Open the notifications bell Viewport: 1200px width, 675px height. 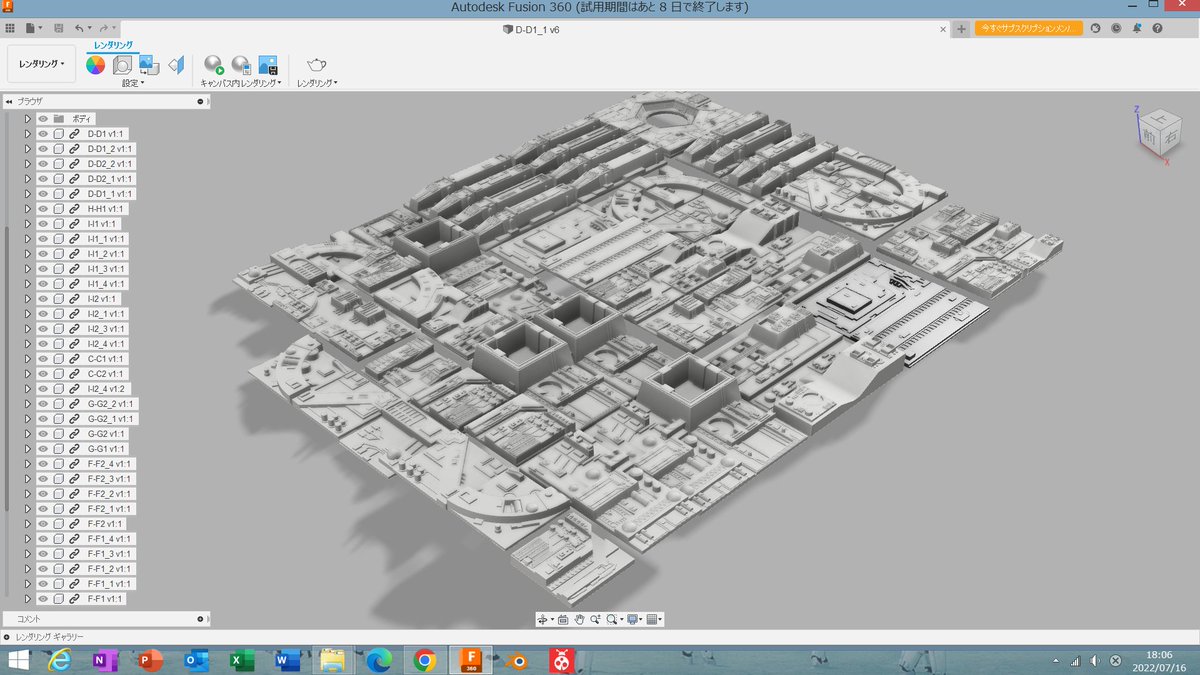[x=1137, y=28]
